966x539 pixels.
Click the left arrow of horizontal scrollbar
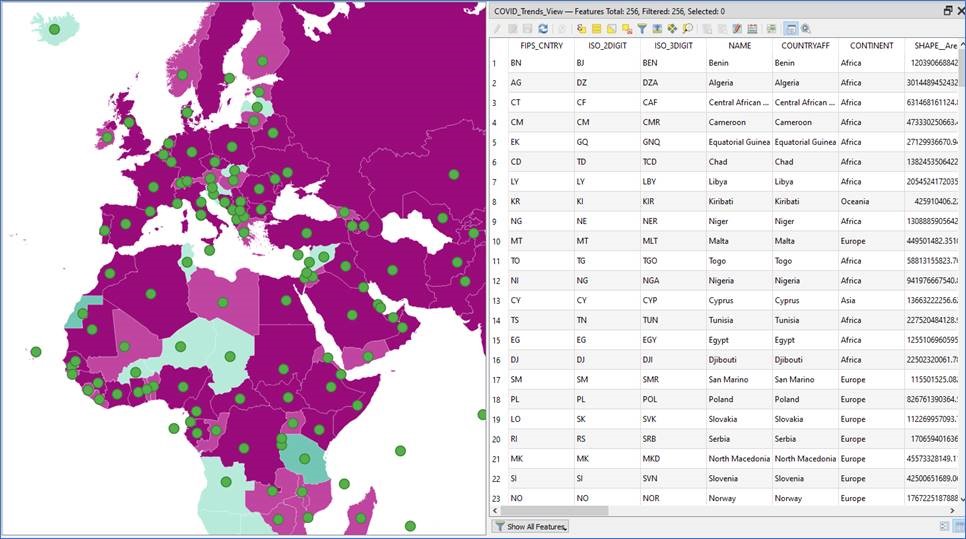pos(495,511)
